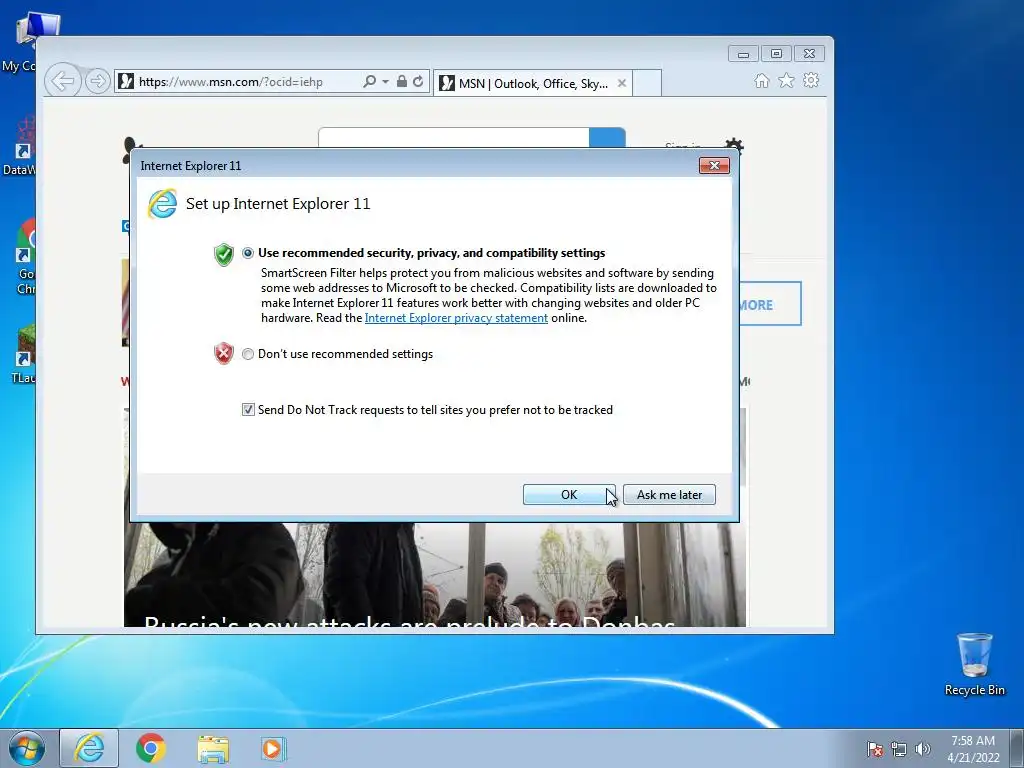Click the MSN search box behind dialog
The image size is (1024, 768).
[453, 138]
